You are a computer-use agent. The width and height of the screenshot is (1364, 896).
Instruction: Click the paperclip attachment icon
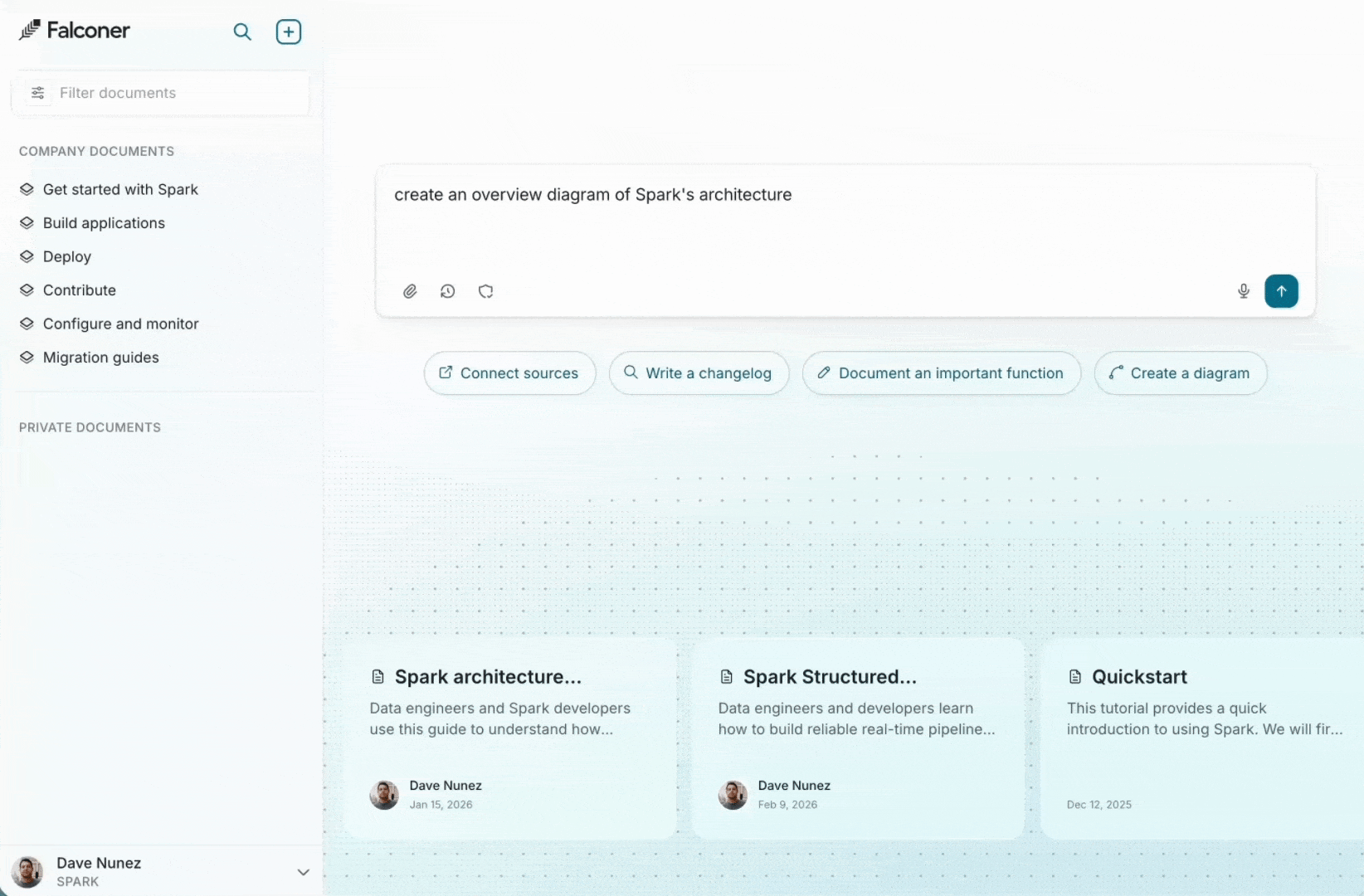pos(410,291)
